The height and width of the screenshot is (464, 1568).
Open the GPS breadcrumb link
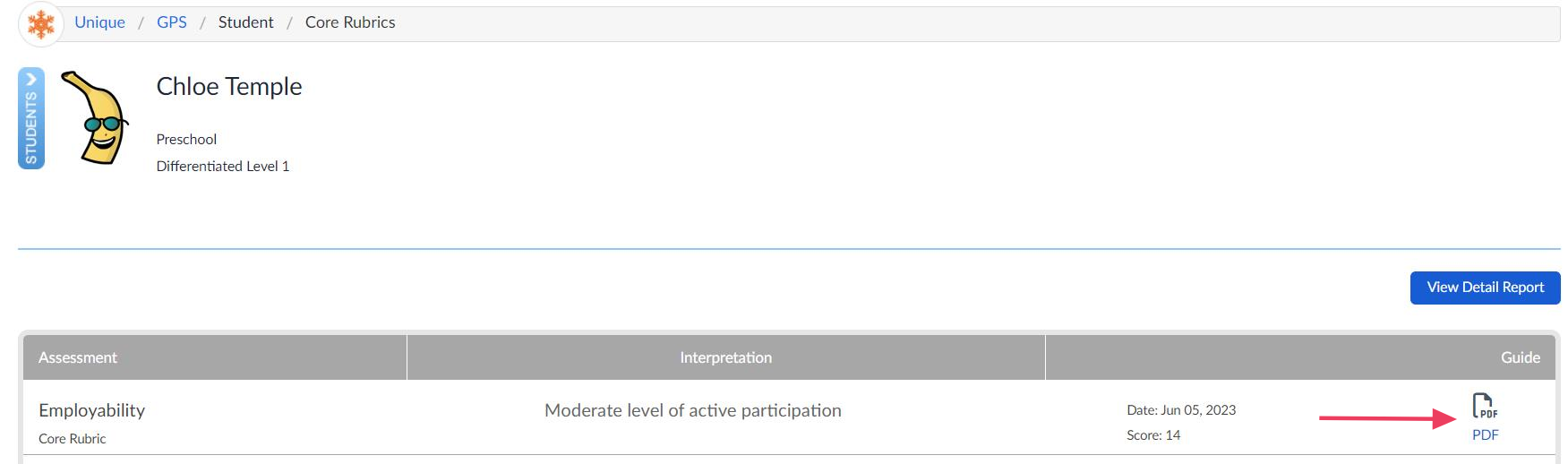point(172,22)
